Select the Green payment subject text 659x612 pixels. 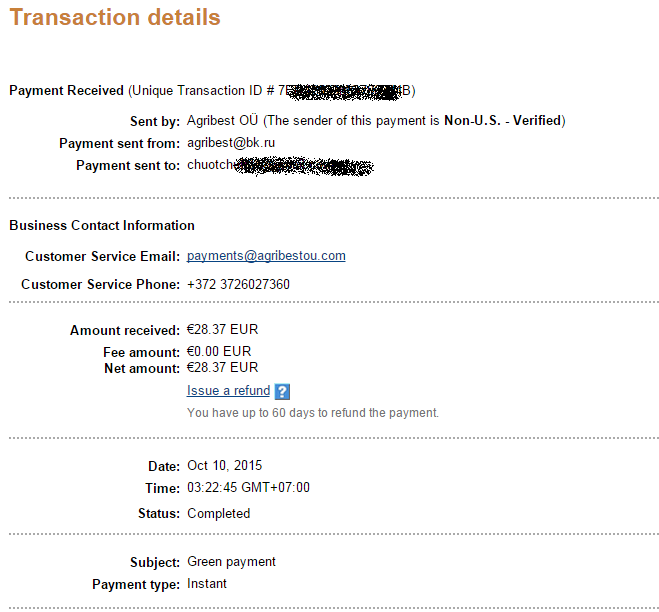point(231,562)
